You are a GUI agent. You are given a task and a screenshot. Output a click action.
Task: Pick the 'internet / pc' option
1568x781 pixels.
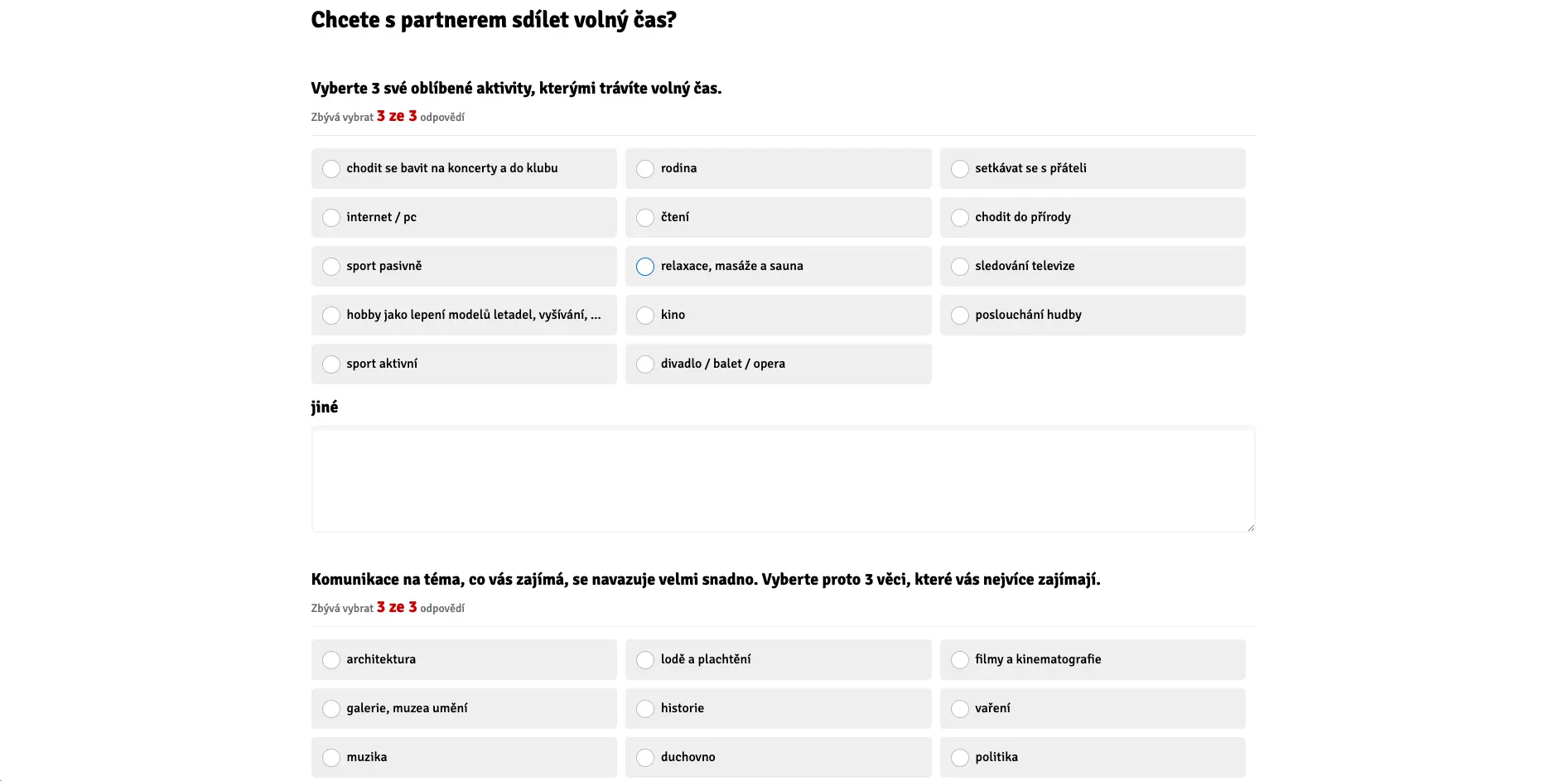(464, 217)
